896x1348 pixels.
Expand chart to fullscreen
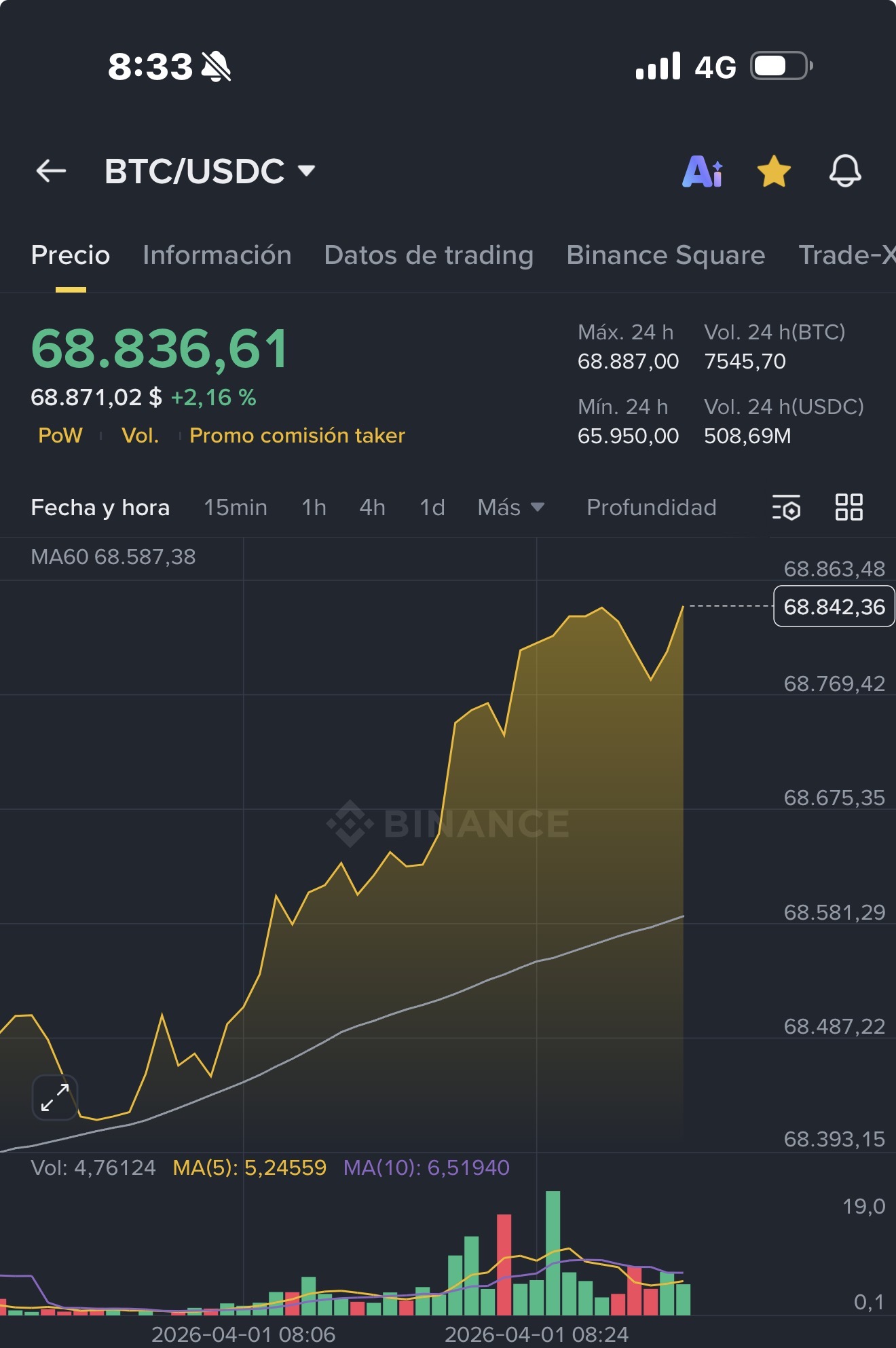pos(55,1098)
